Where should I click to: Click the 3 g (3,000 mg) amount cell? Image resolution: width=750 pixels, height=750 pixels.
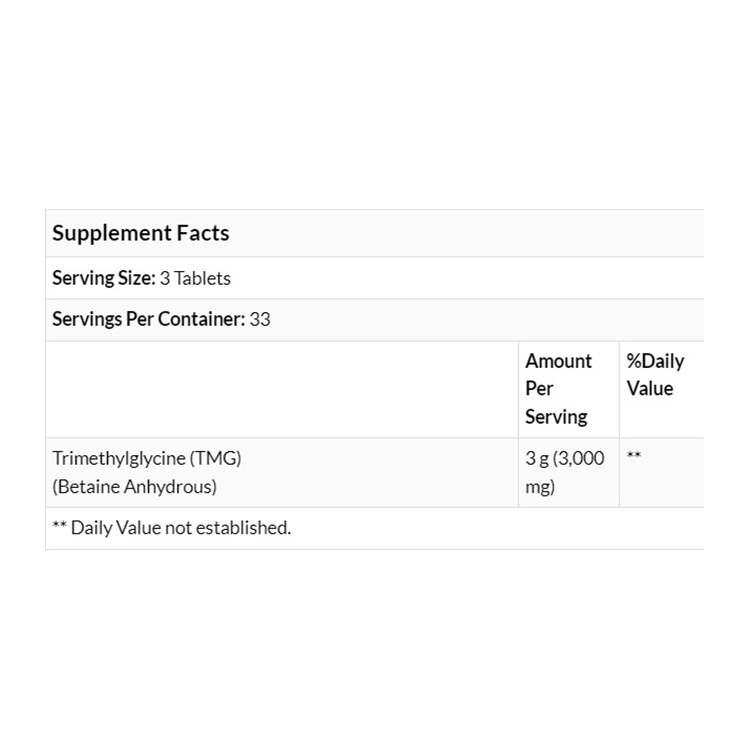(x=565, y=472)
